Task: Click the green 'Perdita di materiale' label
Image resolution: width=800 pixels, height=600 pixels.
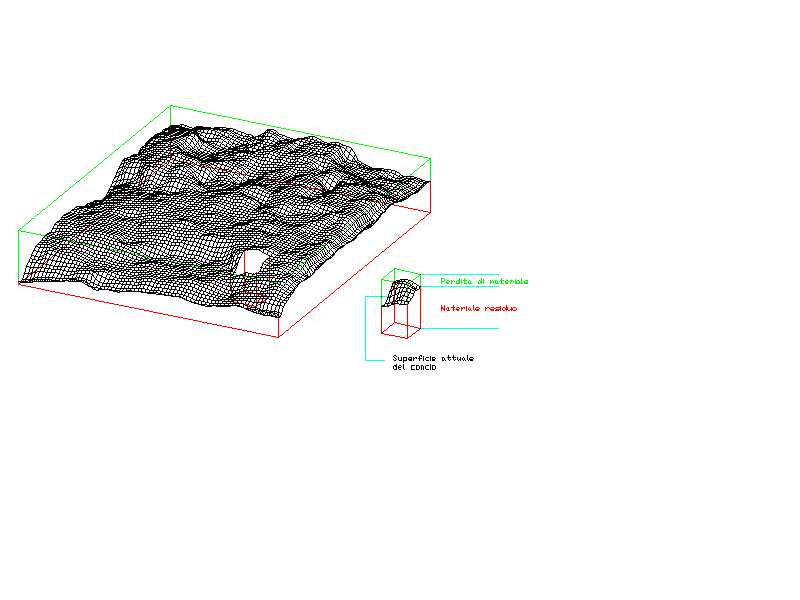Action: (484, 282)
